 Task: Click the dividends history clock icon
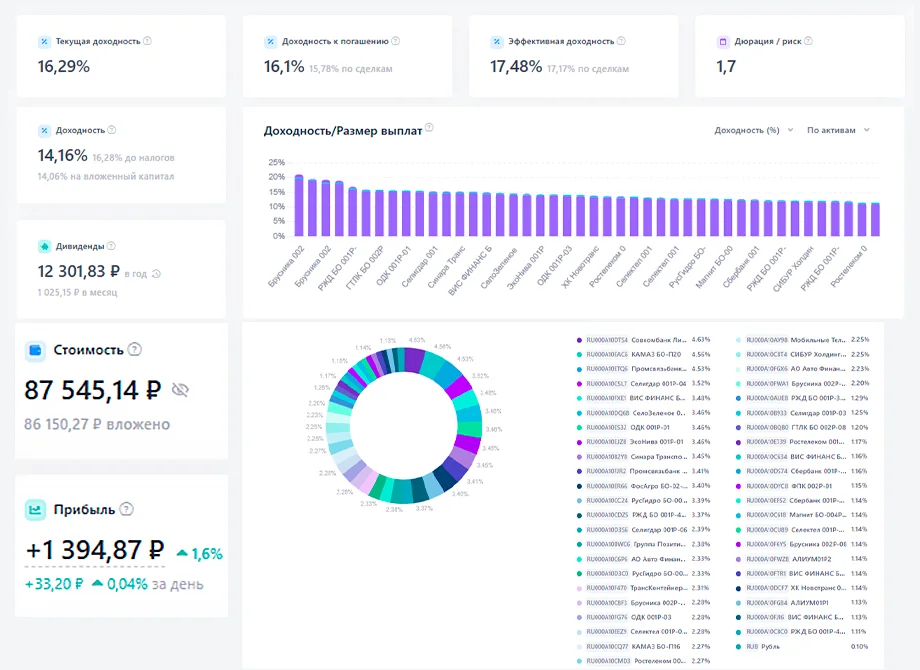[156, 273]
